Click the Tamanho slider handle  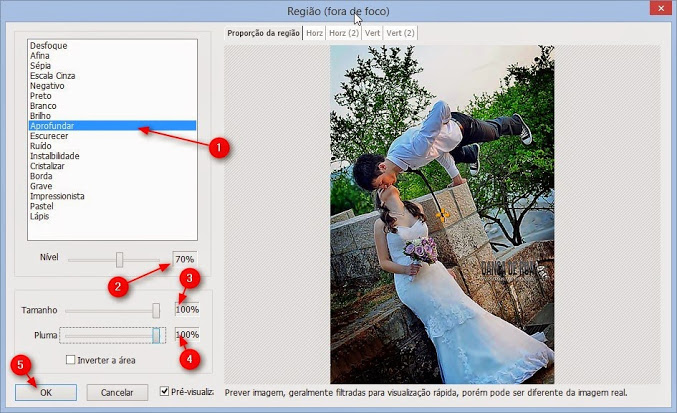click(156, 311)
